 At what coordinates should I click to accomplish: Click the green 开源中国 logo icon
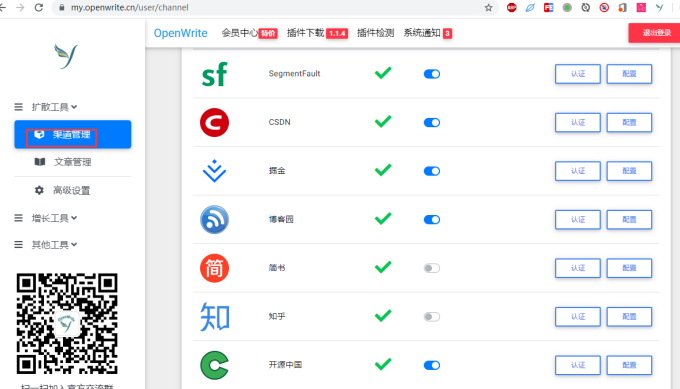pos(214,365)
